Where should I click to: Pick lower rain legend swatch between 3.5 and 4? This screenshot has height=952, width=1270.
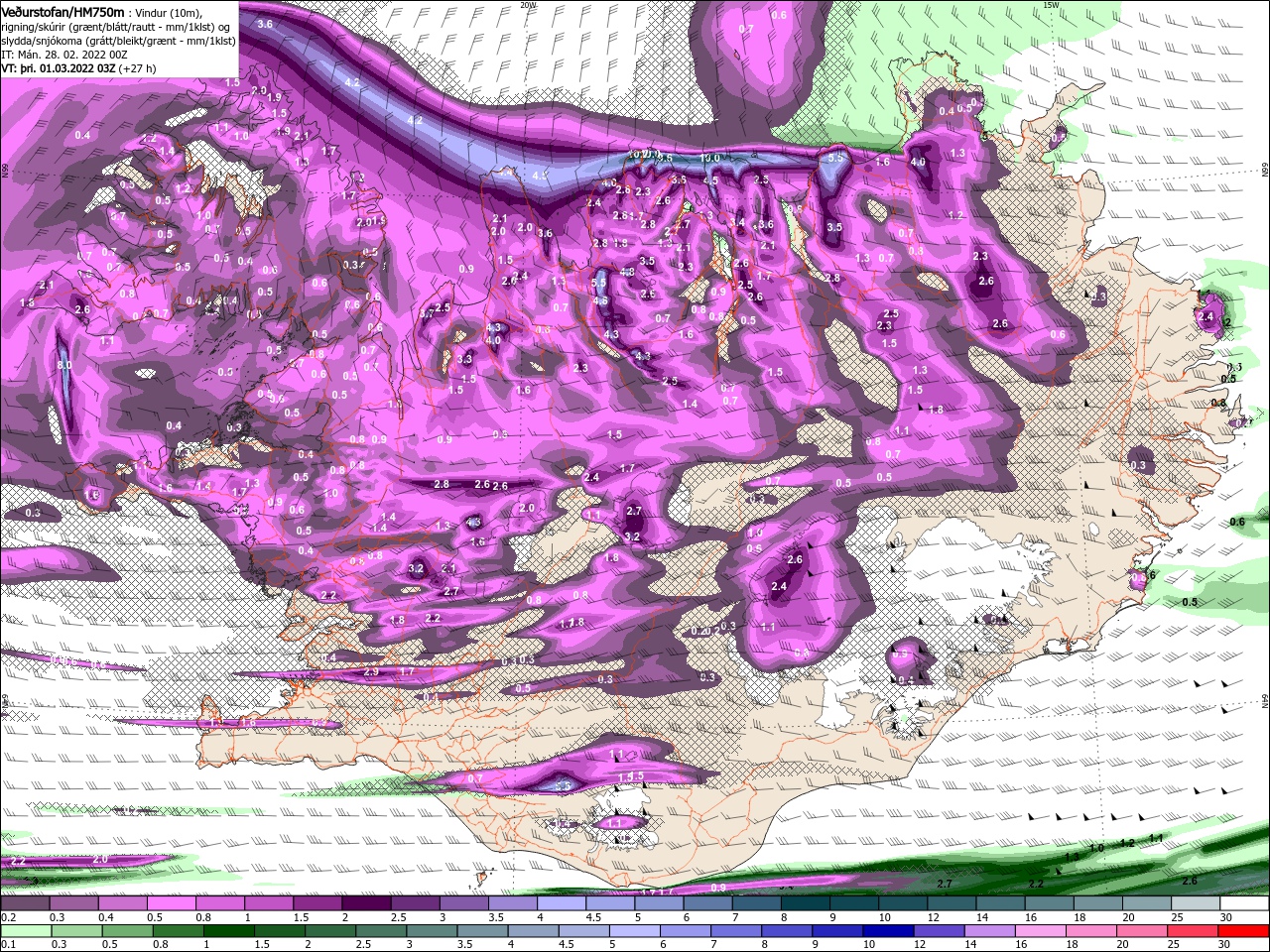pyautogui.click(x=482, y=931)
